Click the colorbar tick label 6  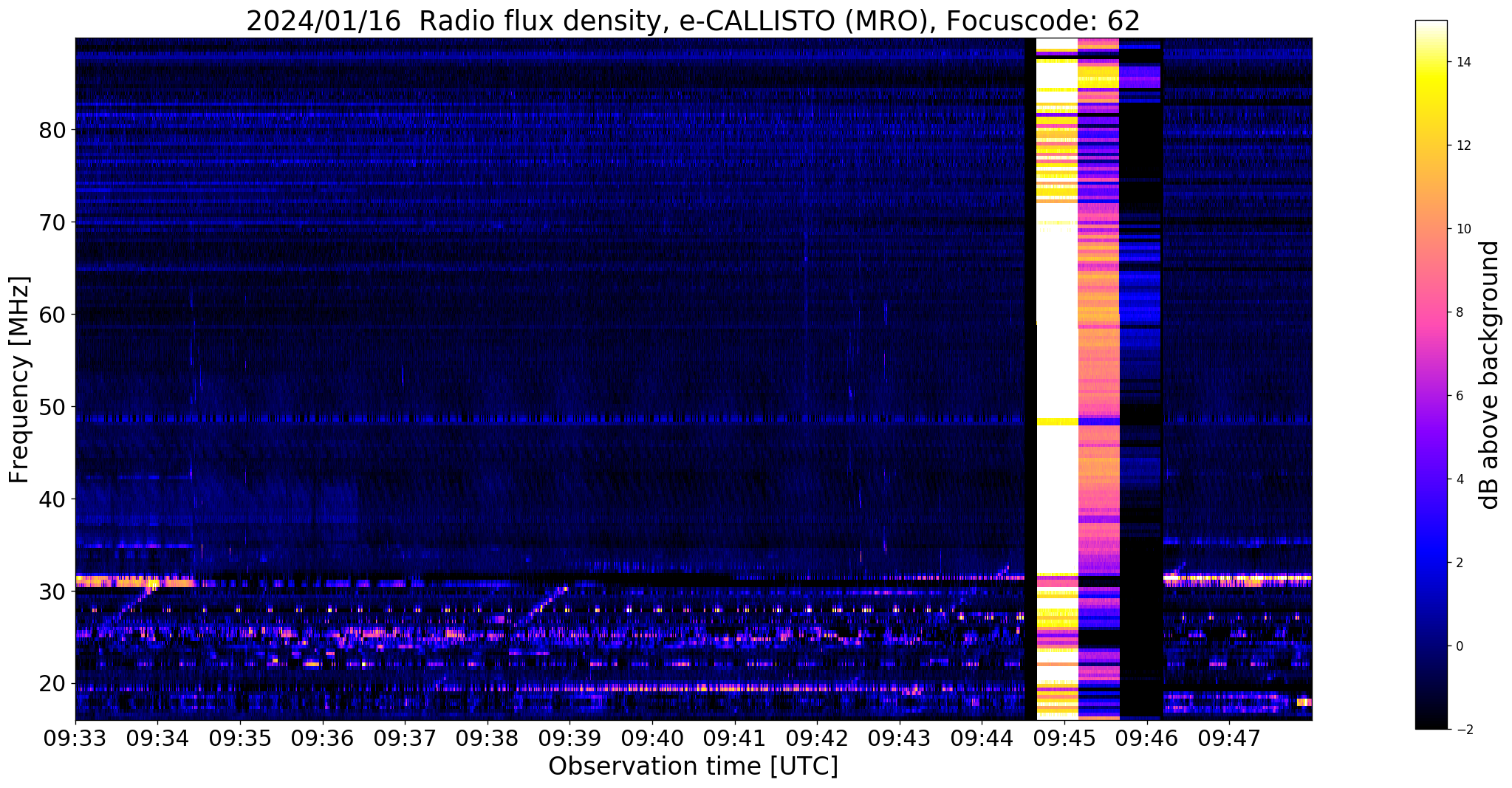1459,396
